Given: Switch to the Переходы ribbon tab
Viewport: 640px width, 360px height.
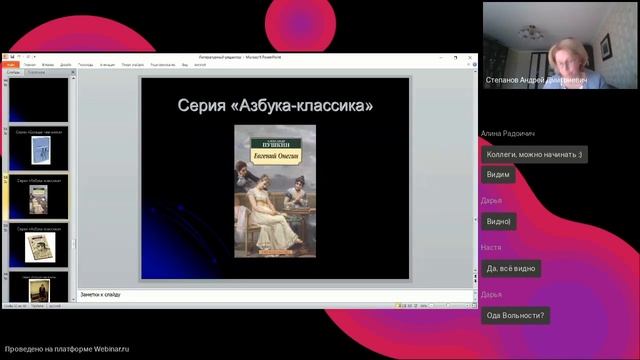Looking at the screenshot, I should click(85, 64).
